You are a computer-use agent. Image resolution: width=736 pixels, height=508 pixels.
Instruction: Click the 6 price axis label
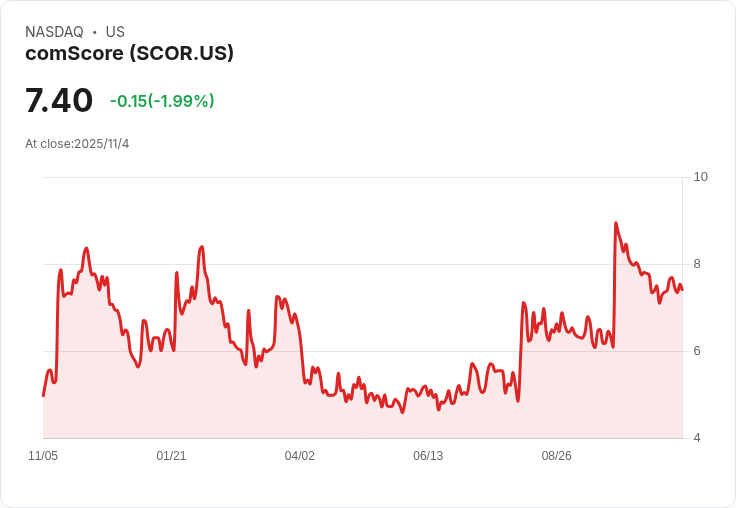pyautogui.click(x=697, y=351)
